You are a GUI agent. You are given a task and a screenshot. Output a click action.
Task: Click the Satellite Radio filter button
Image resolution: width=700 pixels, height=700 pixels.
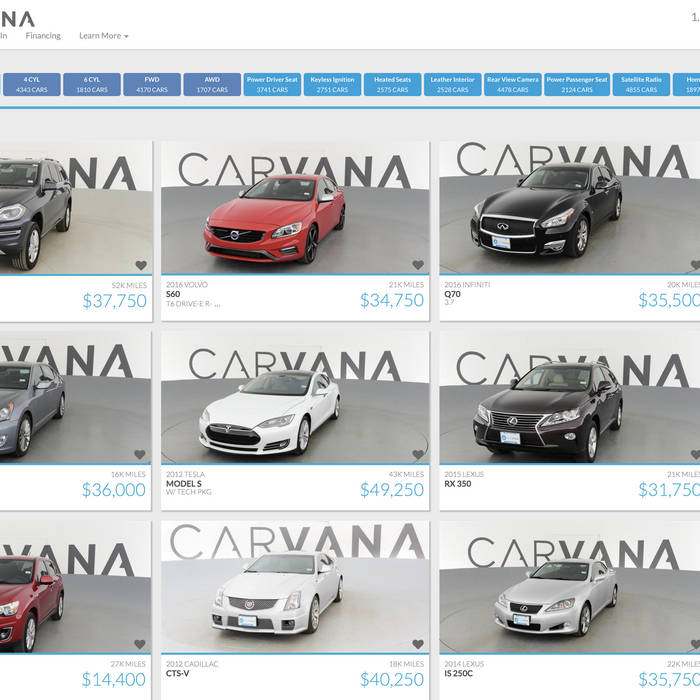tap(641, 84)
